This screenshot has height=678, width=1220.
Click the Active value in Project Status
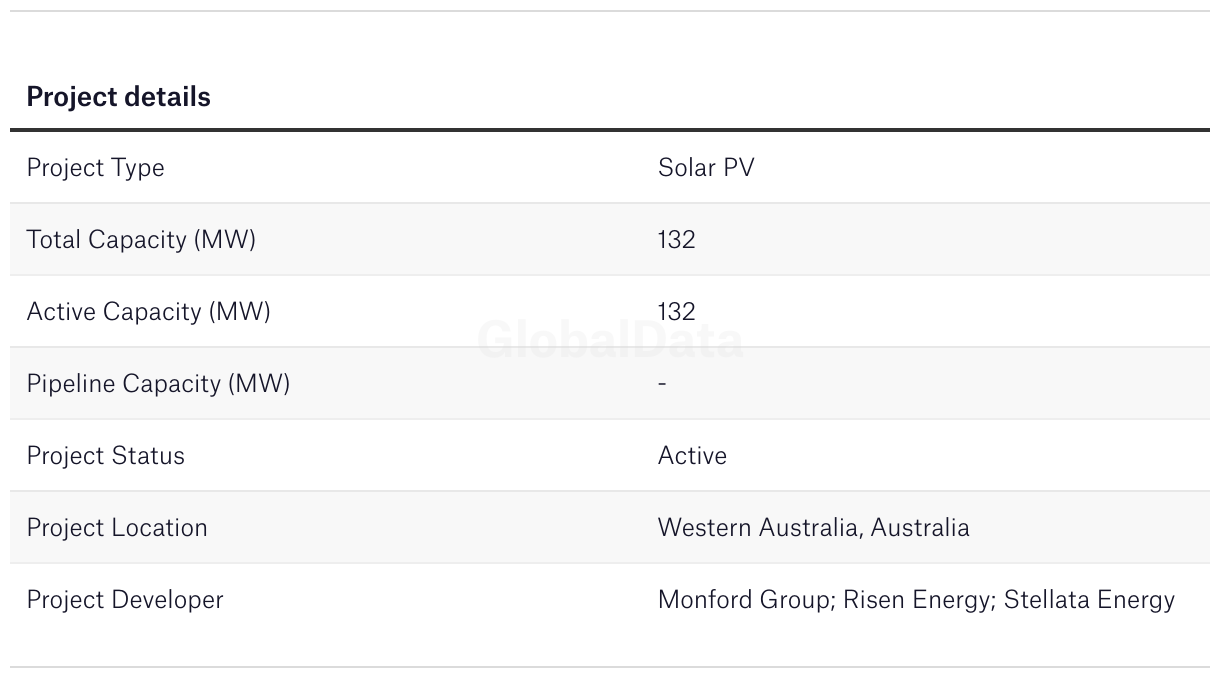coord(692,455)
